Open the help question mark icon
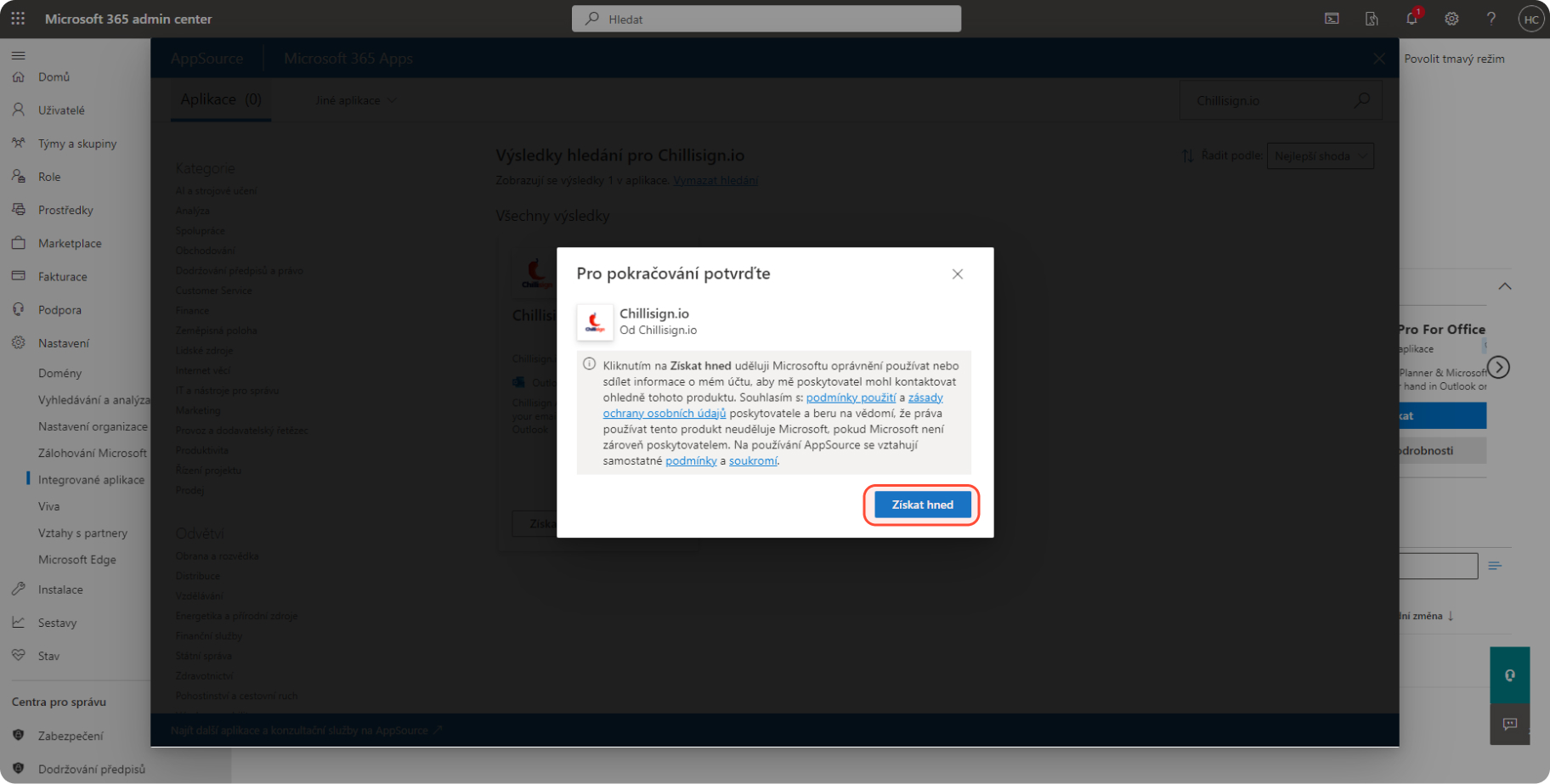Screen dimensions: 1550x784 tap(1491, 19)
